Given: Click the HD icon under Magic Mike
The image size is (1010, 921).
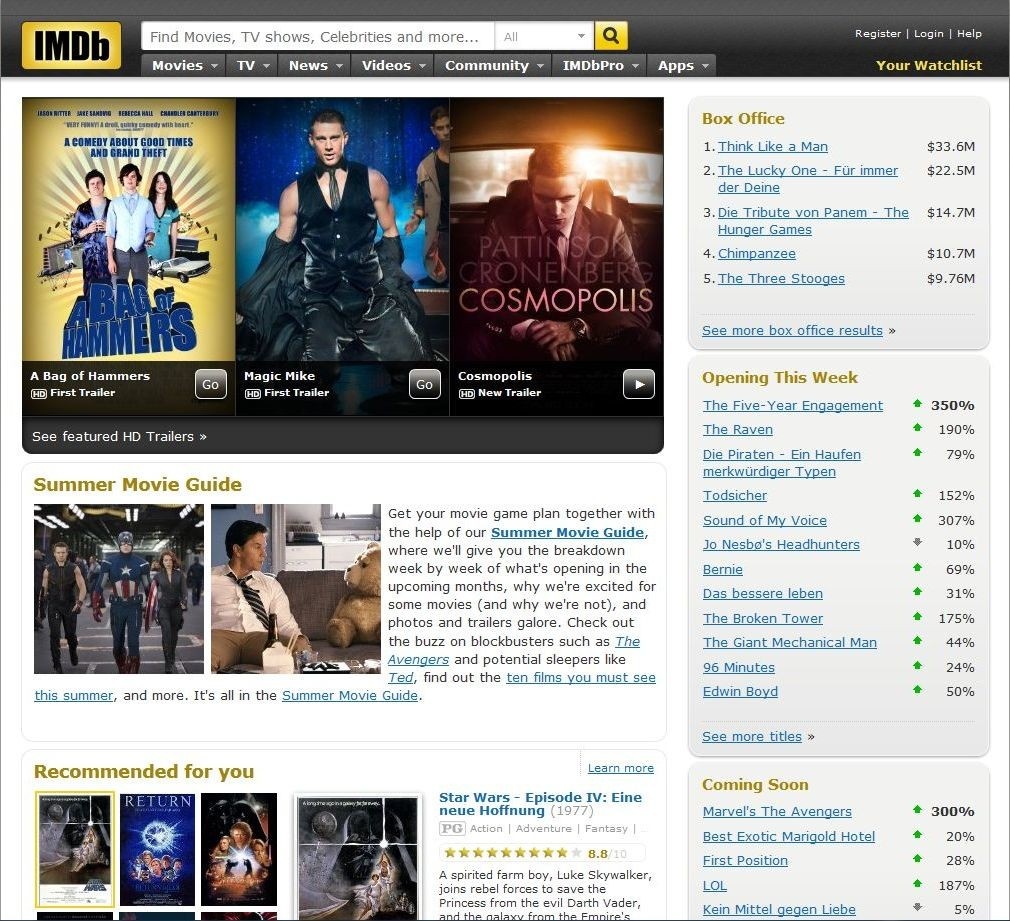Looking at the screenshot, I should pos(252,394).
